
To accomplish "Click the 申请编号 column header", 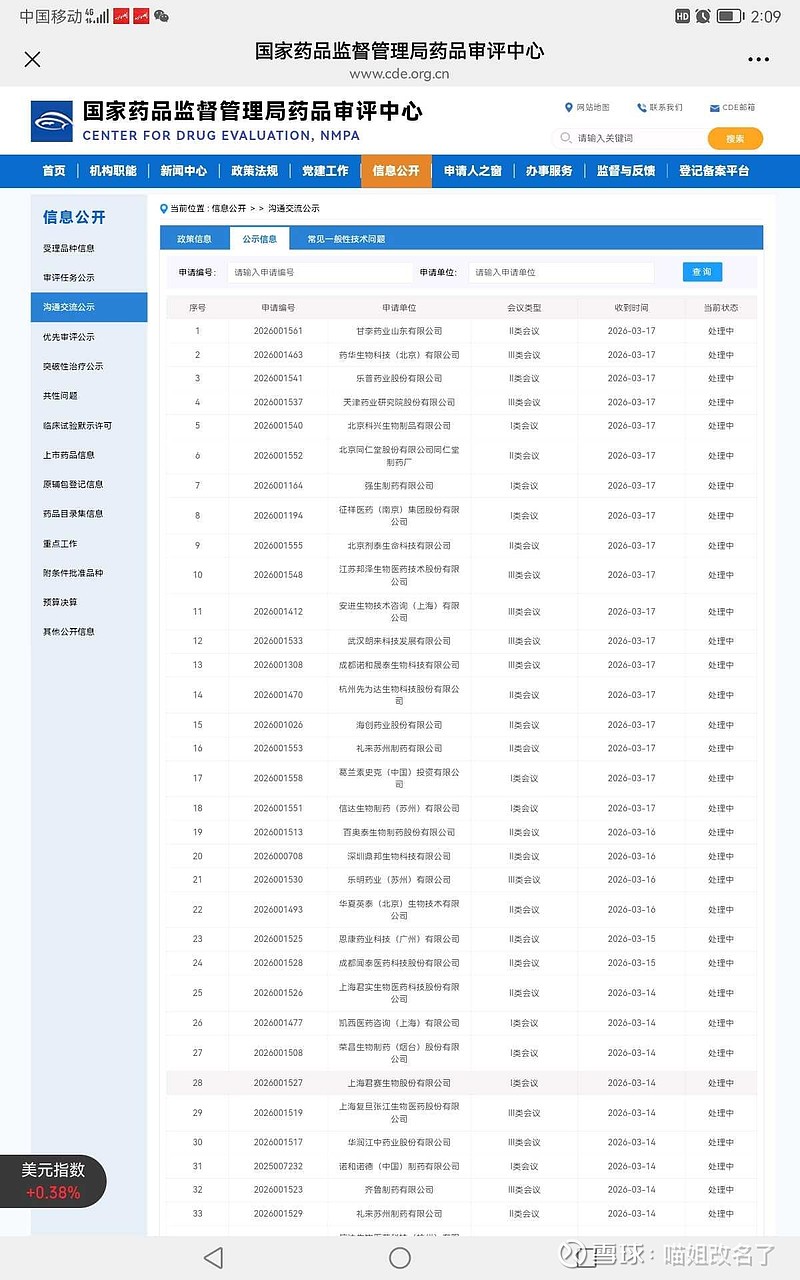I will (278, 308).
